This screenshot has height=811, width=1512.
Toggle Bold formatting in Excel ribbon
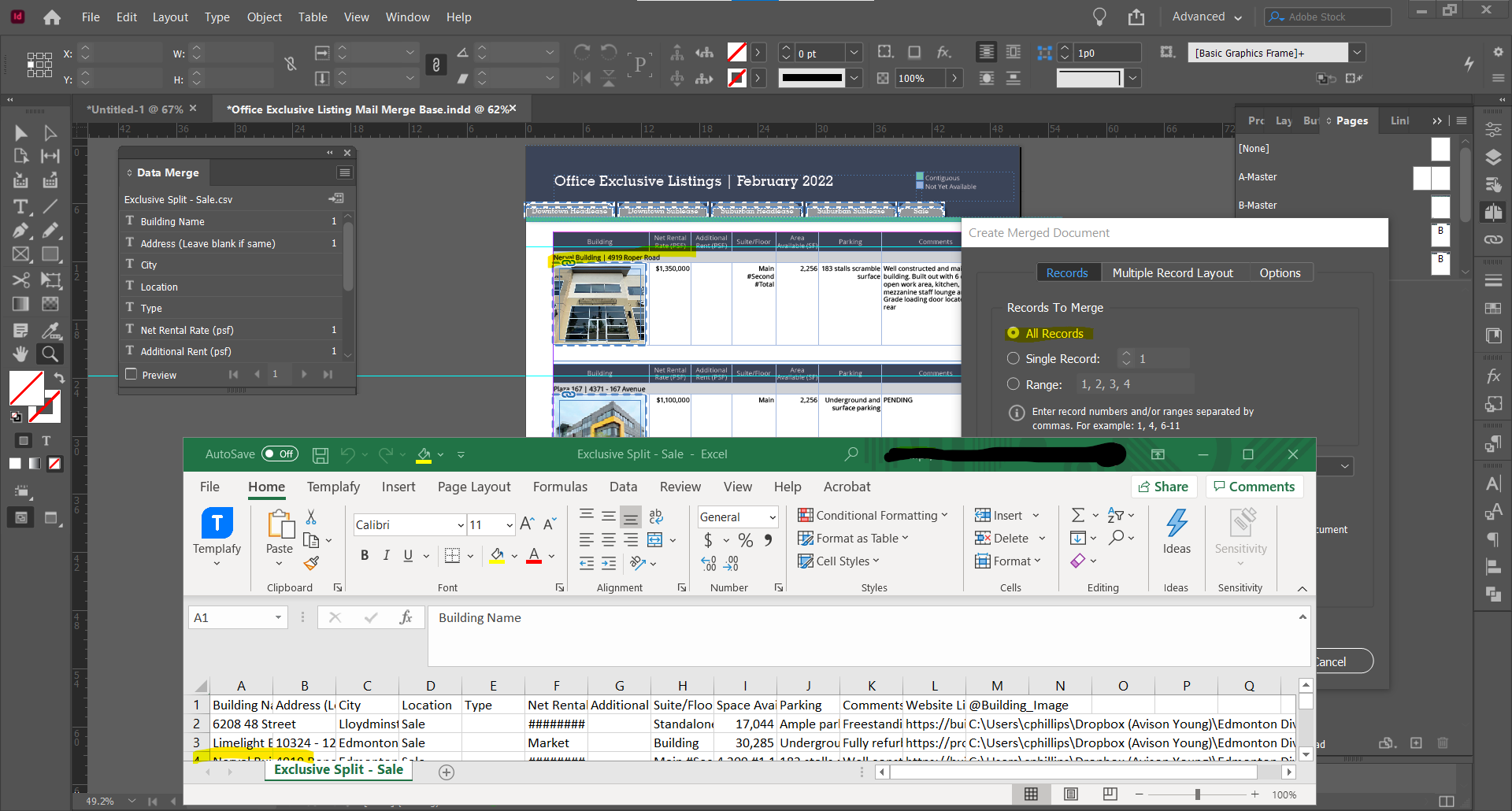coord(364,555)
